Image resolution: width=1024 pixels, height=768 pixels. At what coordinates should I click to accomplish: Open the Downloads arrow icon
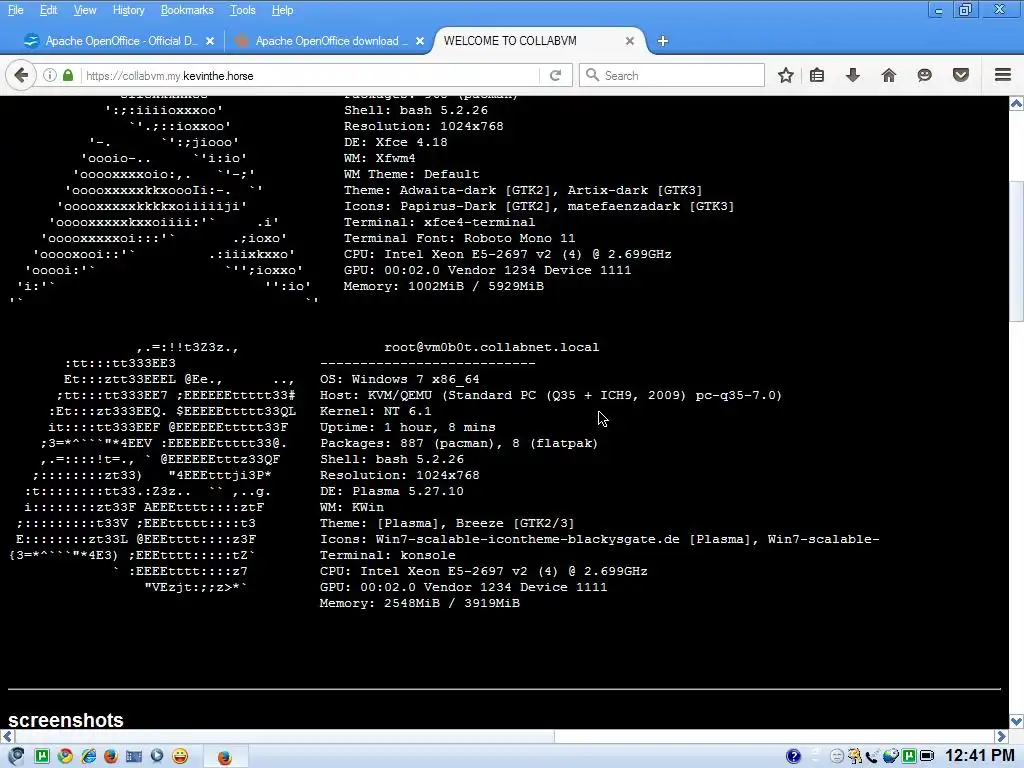853,75
